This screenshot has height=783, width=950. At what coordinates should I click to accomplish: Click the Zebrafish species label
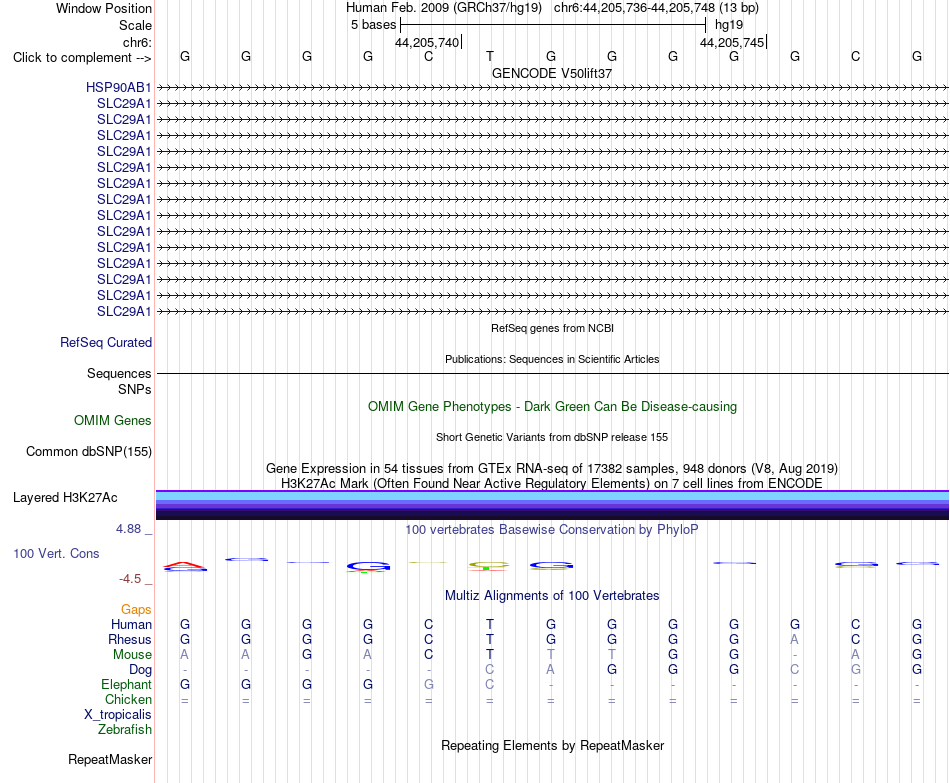click(x=125, y=730)
